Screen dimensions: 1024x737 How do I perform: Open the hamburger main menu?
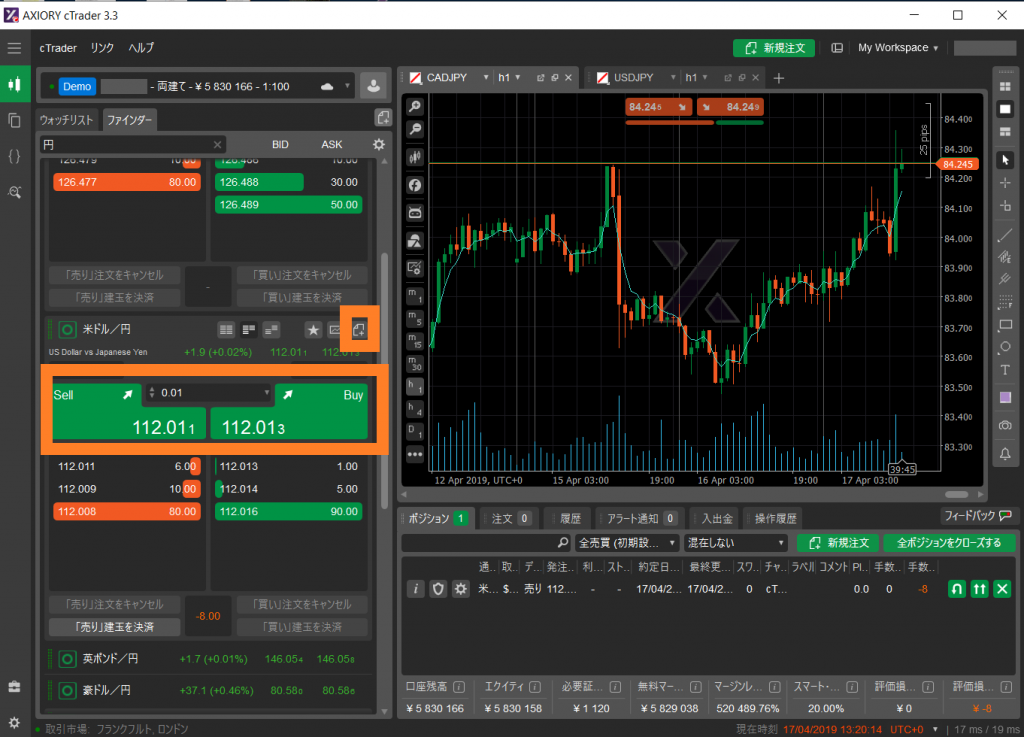pos(14,48)
